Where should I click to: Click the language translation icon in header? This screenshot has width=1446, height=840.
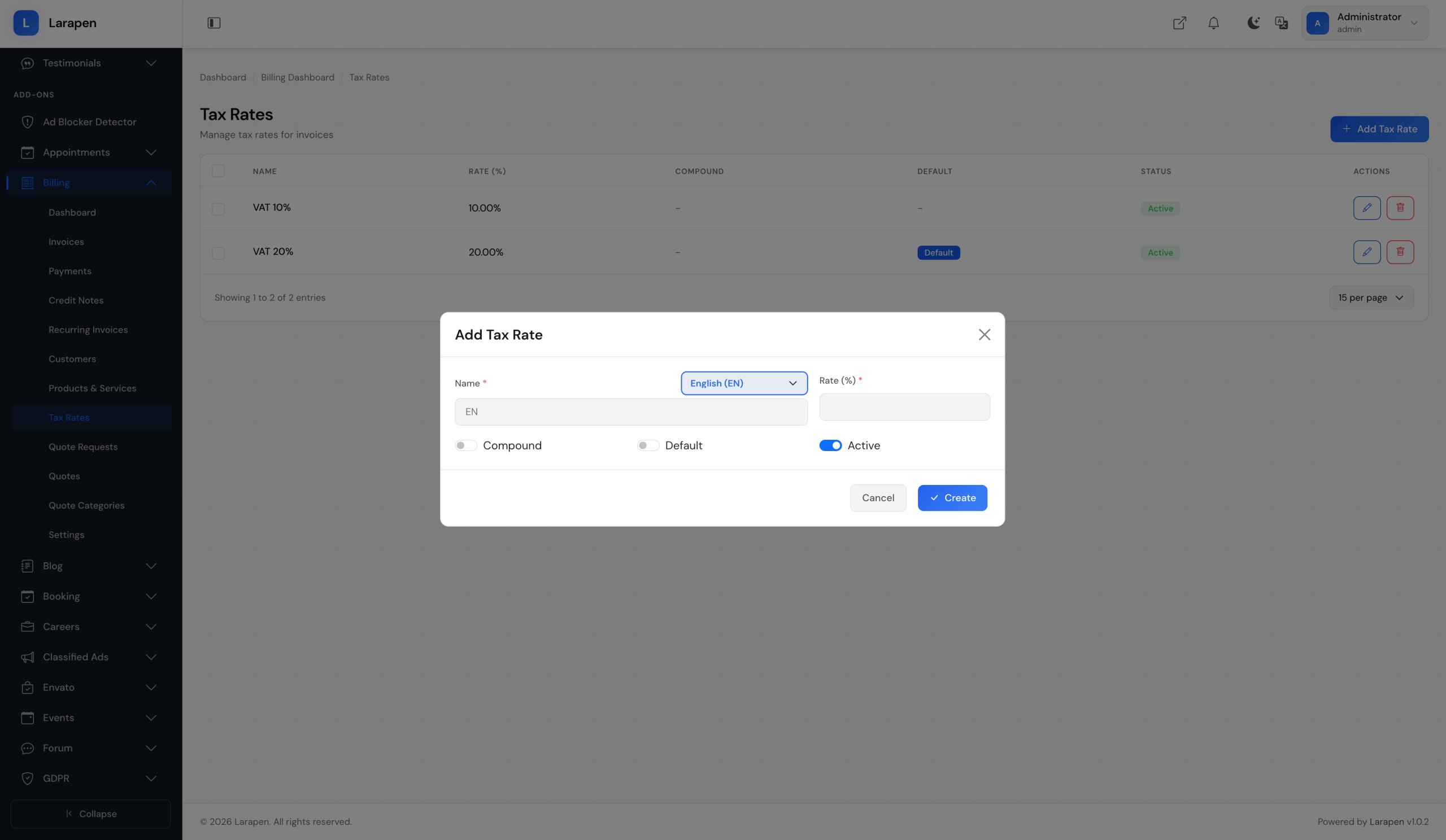tap(1281, 23)
